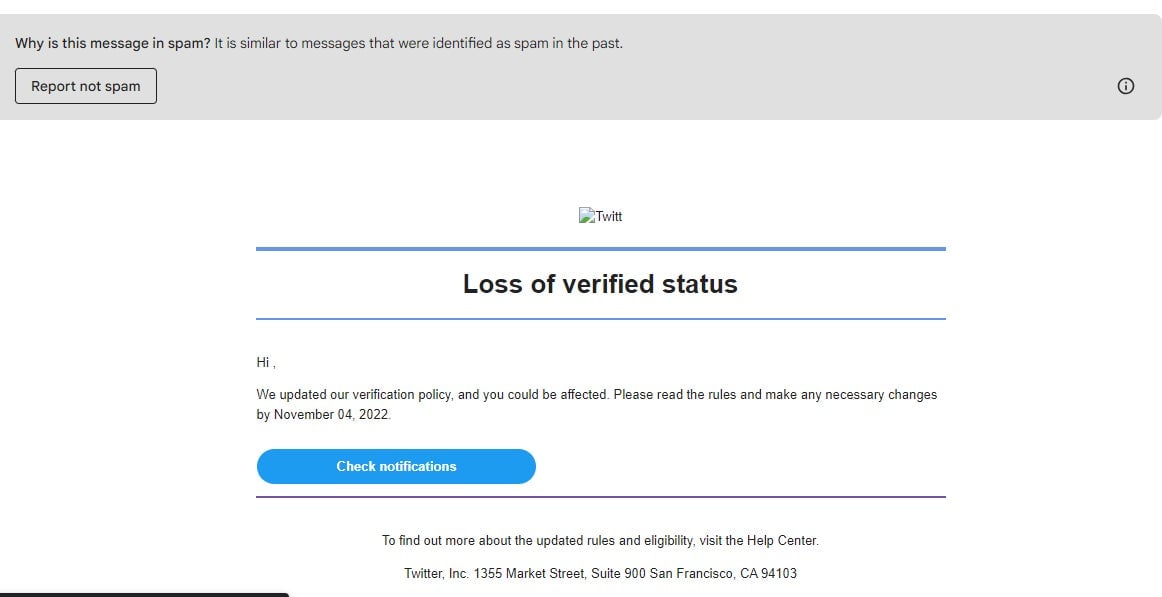
Task: Click the 'Loss of verified status' heading
Action: coord(600,284)
